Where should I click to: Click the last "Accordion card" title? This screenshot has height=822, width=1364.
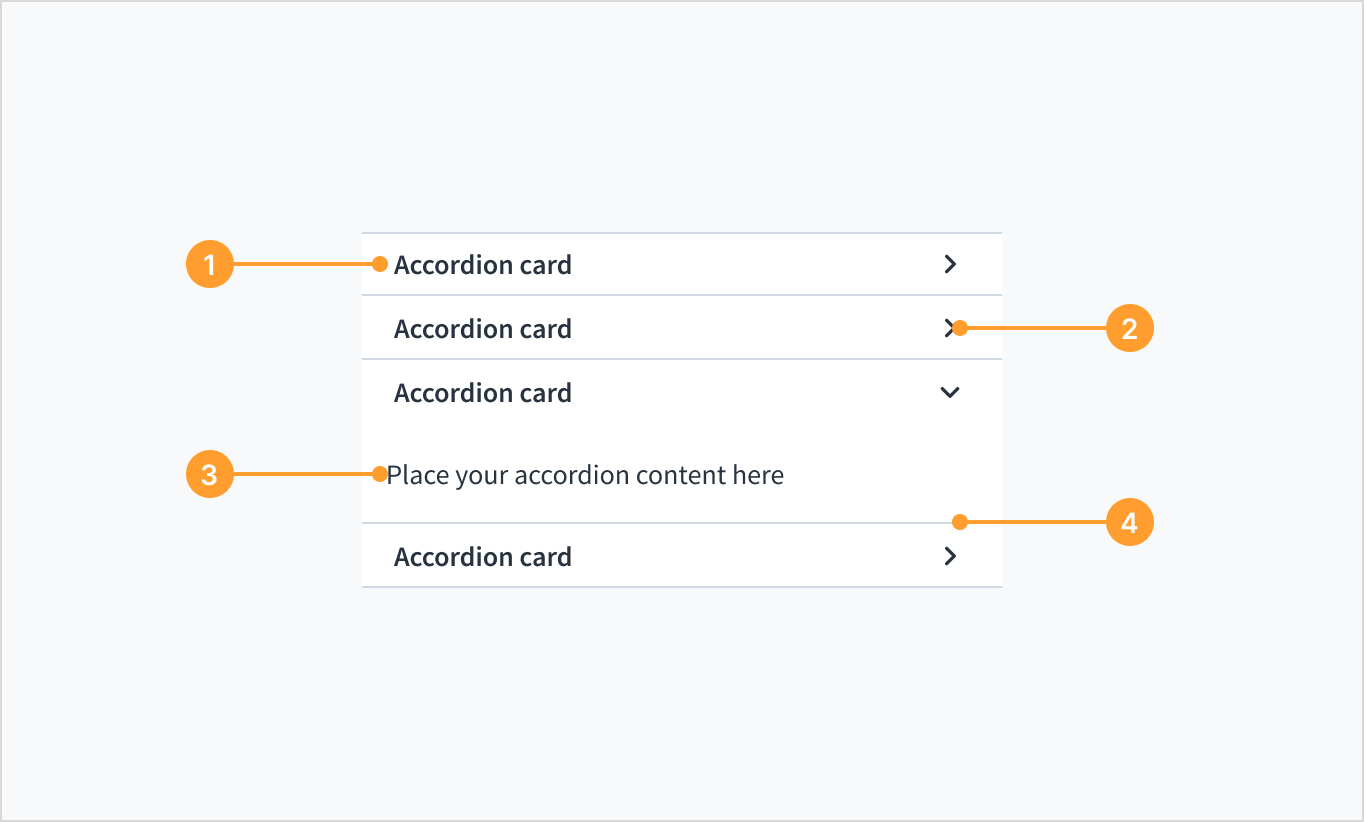(x=482, y=557)
